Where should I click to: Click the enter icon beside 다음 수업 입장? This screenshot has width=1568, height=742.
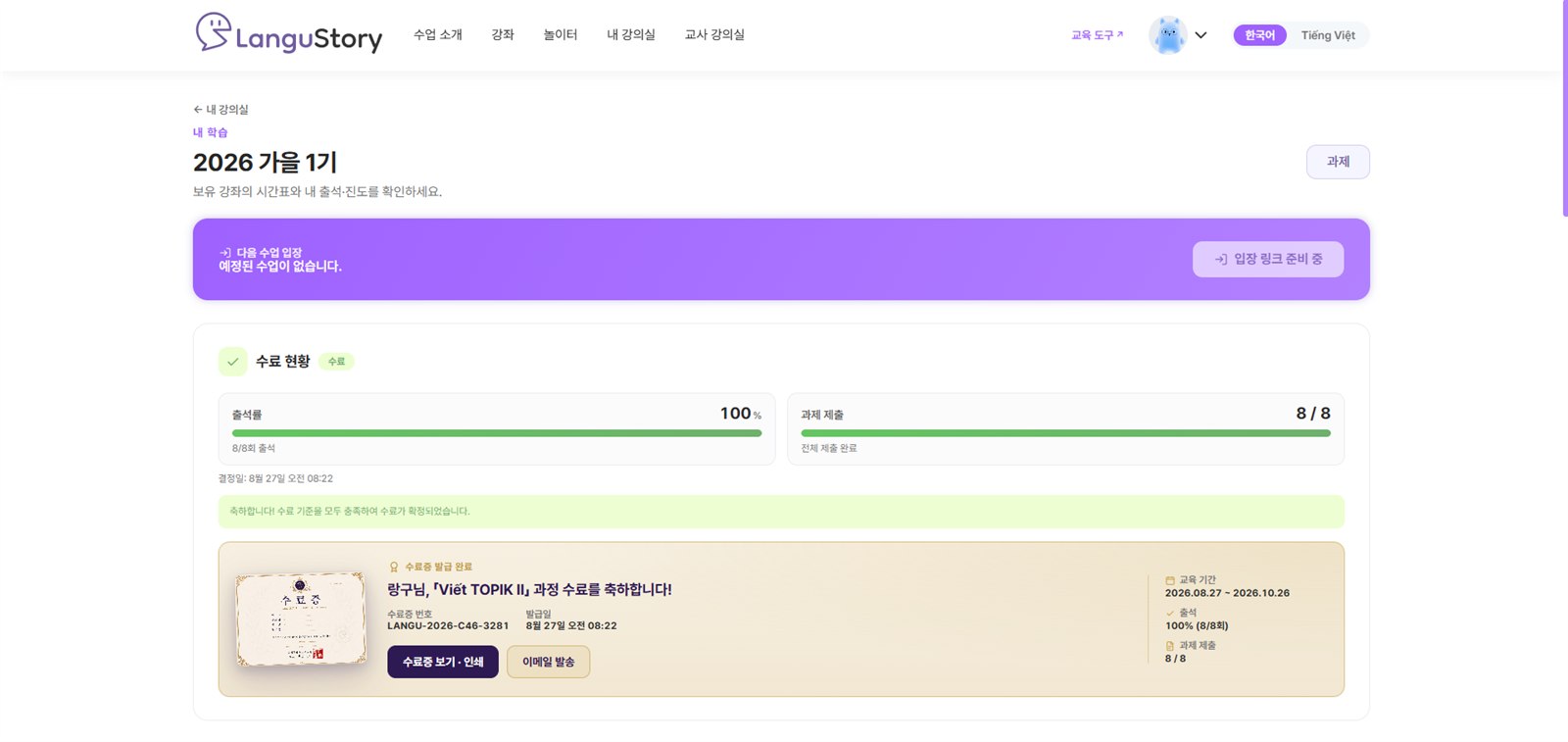click(x=225, y=253)
